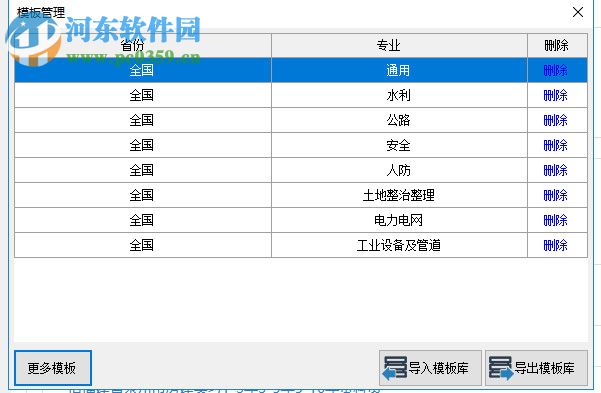Delete the 人防 template row

[555, 170]
